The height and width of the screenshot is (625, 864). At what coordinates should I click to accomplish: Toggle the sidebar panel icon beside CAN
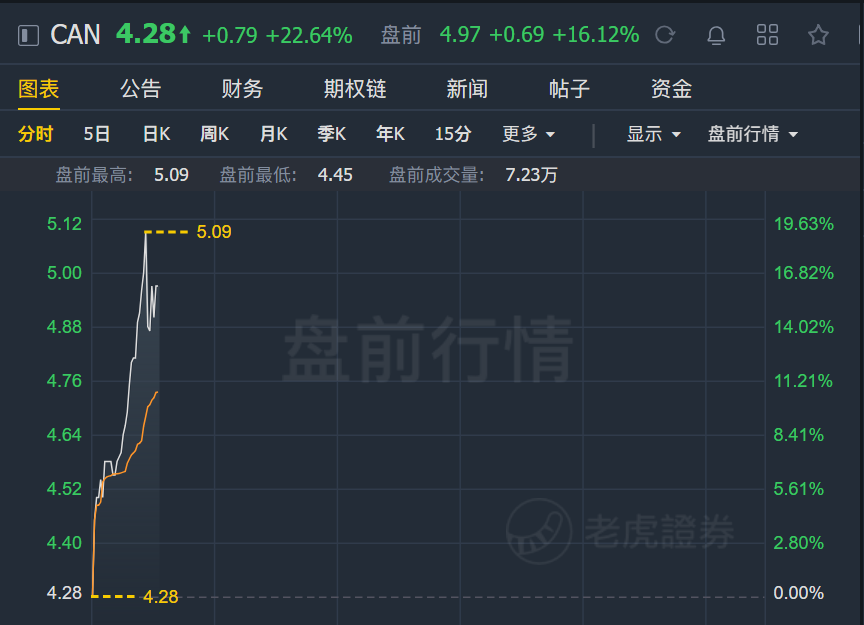pos(28,36)
